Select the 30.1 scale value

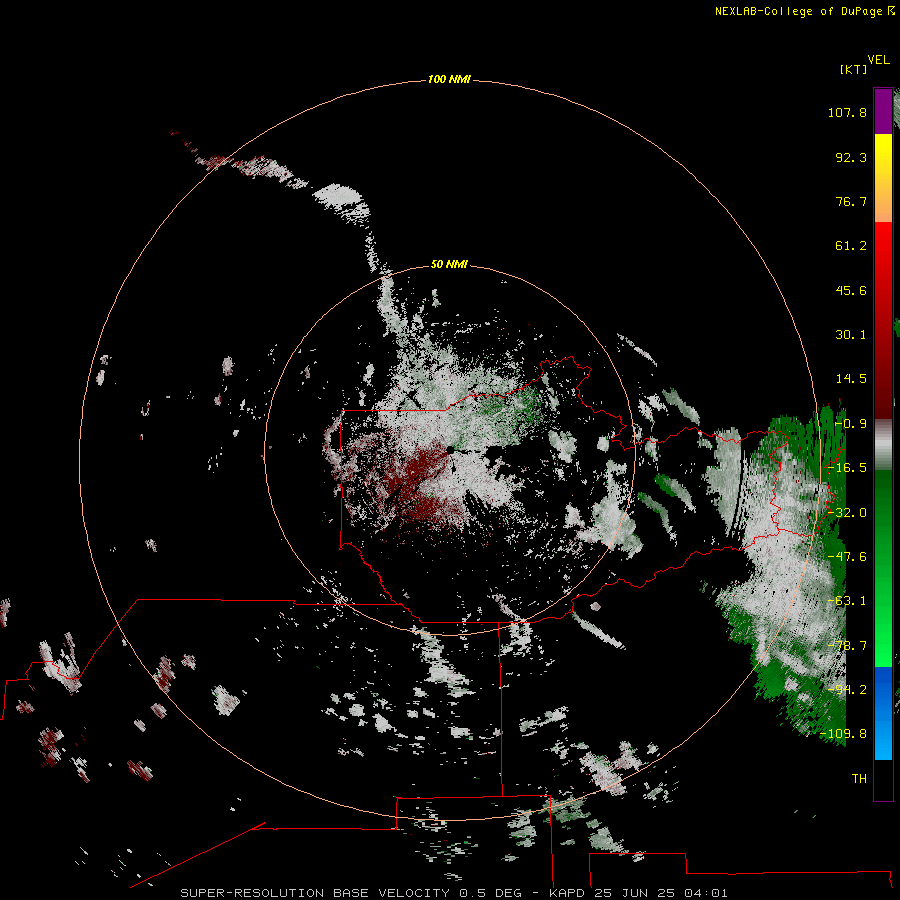pos(851,335)
